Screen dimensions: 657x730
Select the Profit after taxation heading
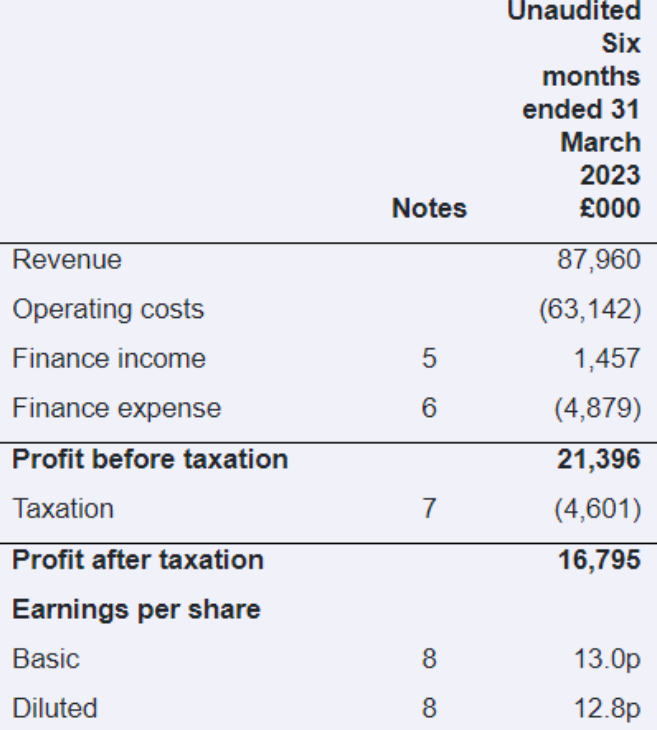(138, 560)
